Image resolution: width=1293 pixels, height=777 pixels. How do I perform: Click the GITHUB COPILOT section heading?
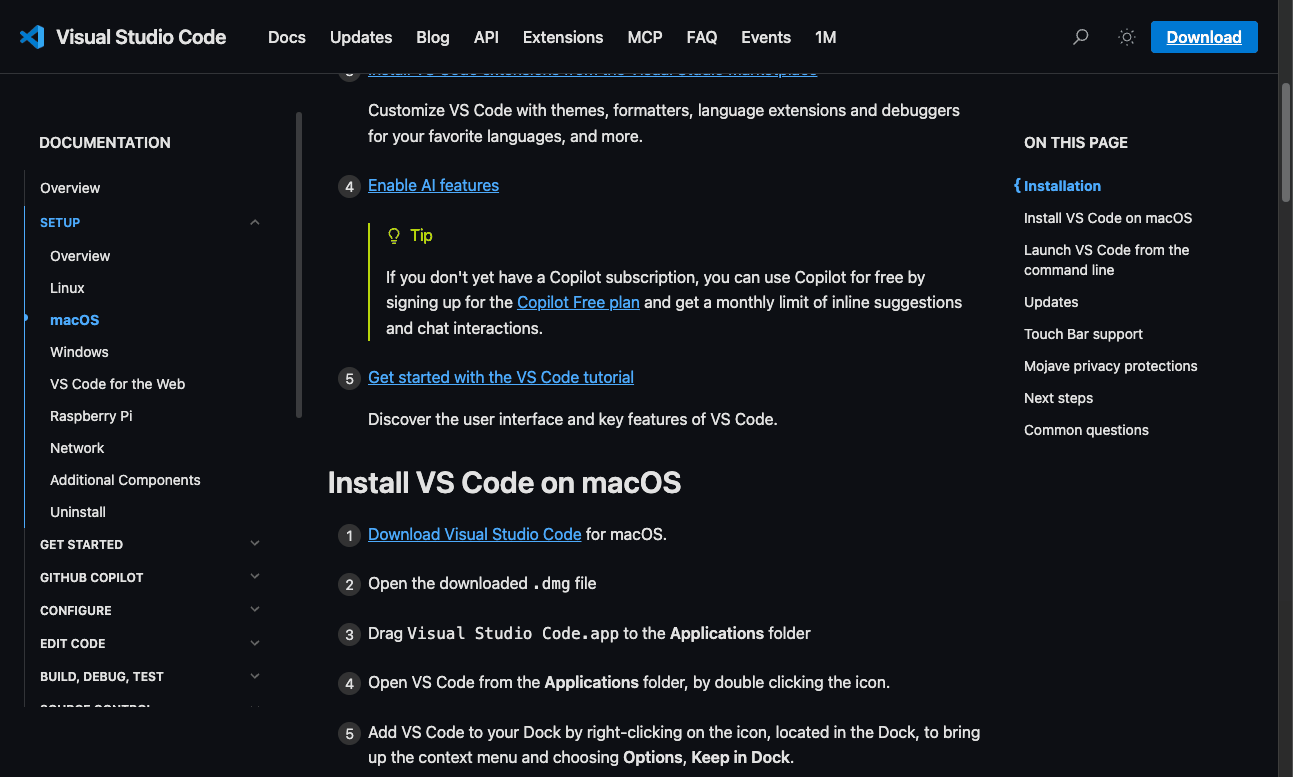92,577
